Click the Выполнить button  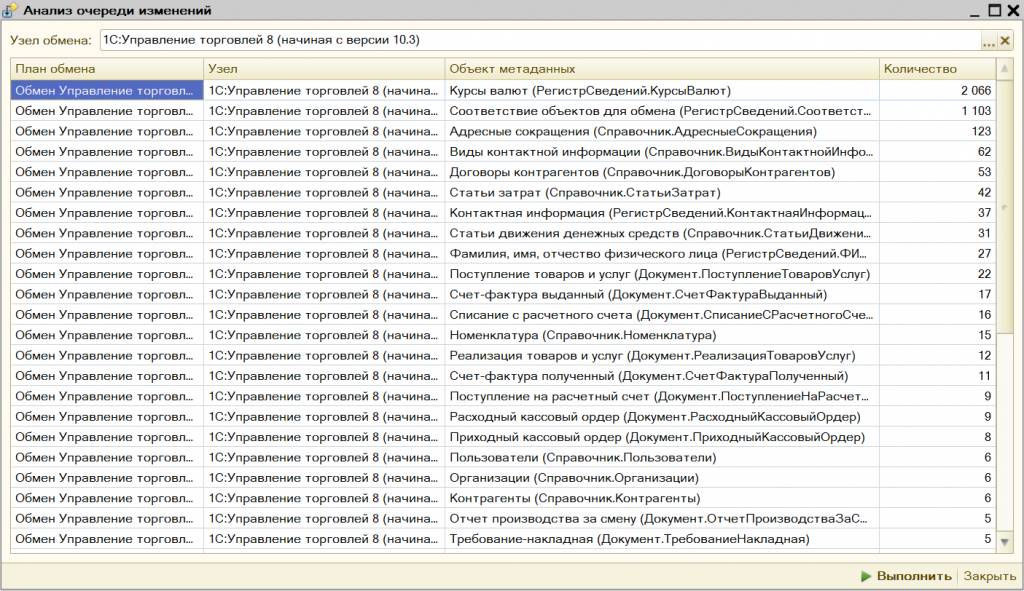coord(906,576)
